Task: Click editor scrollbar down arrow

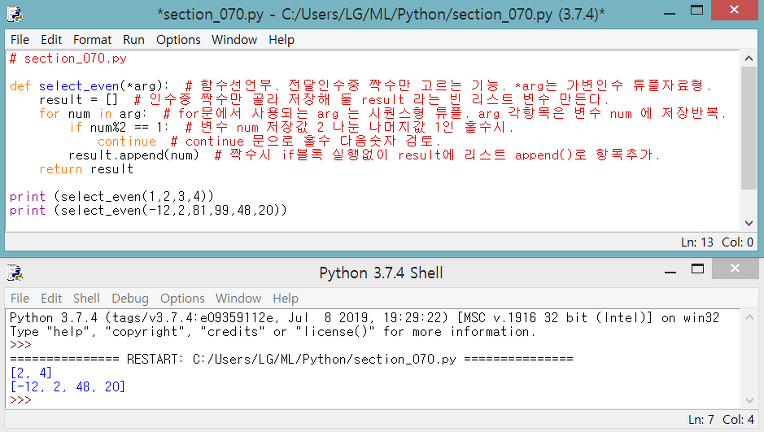Action: coord(748,223)
